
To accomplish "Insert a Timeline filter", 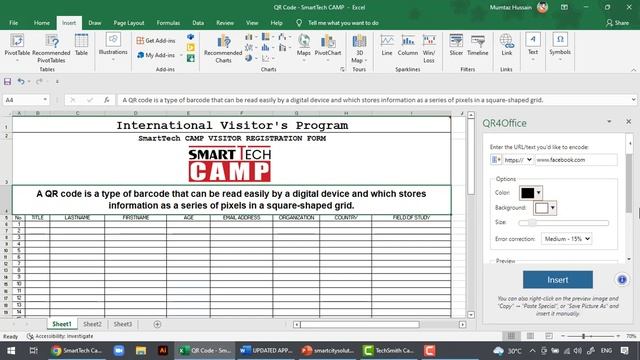I will [x=478, y=45].
